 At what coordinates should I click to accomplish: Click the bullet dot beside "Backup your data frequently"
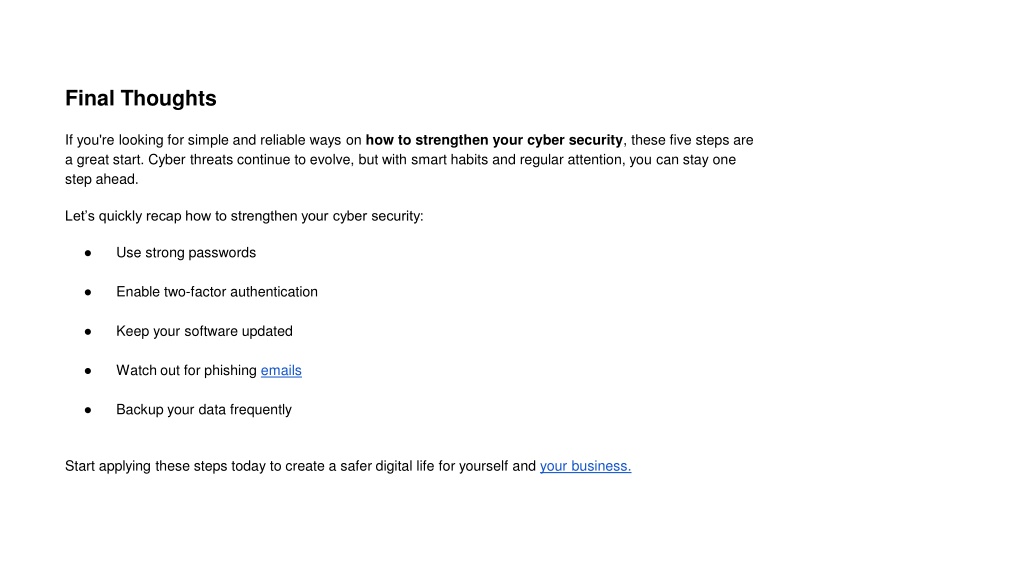88,410
